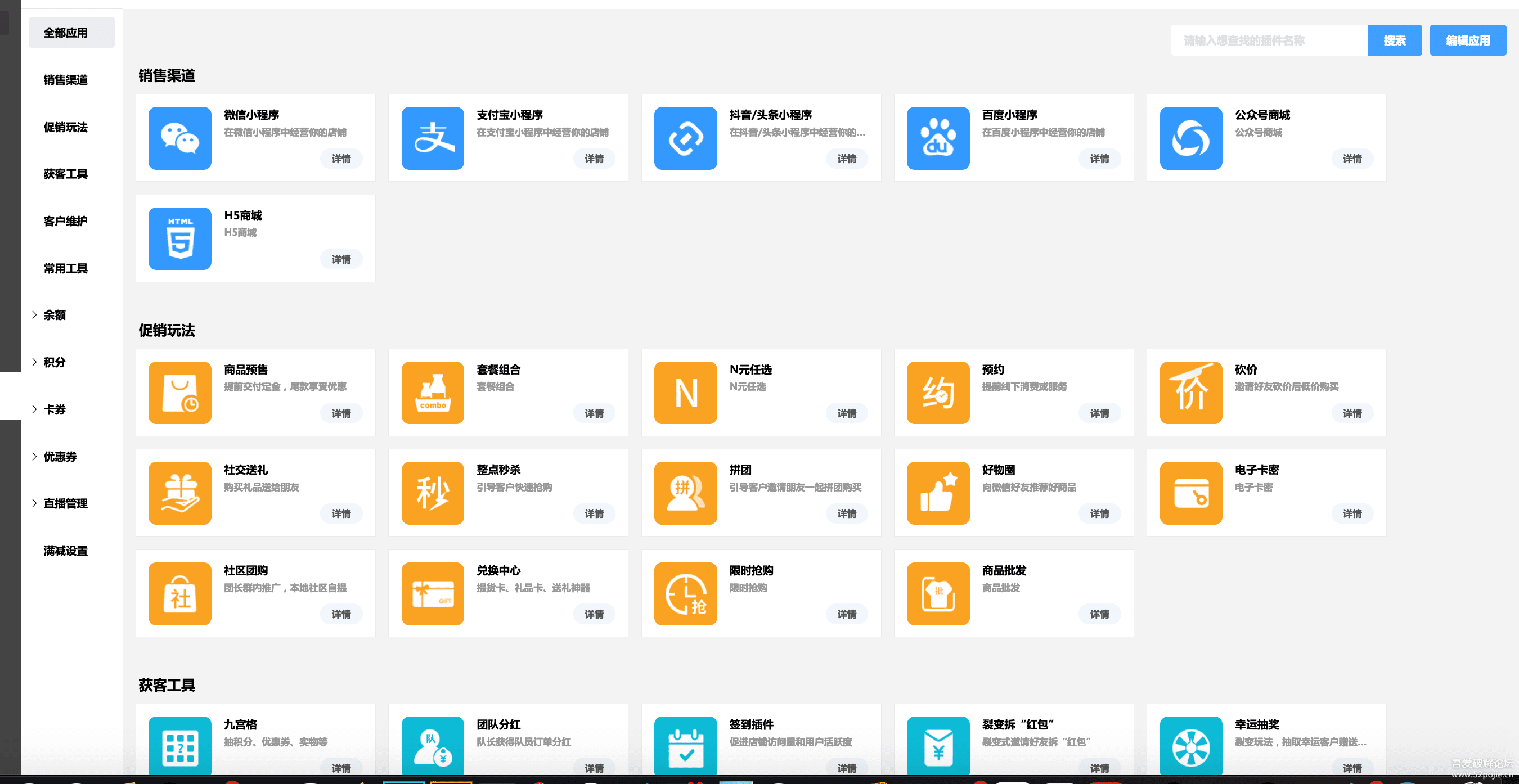Click 详情 for 微信小程序
This screenshot has height=784, width=1519.
click(341, 159)
